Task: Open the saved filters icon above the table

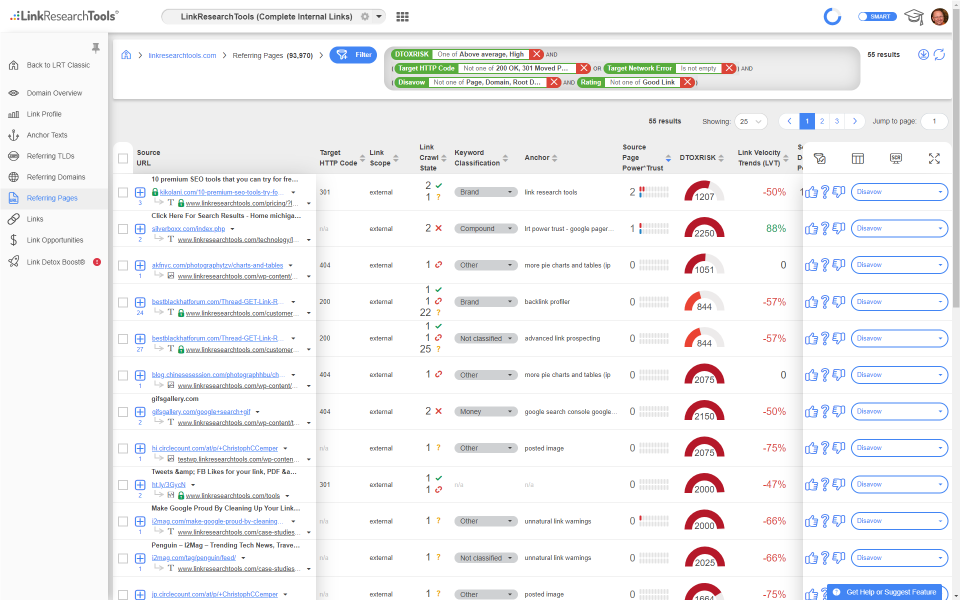Action: 819,158
